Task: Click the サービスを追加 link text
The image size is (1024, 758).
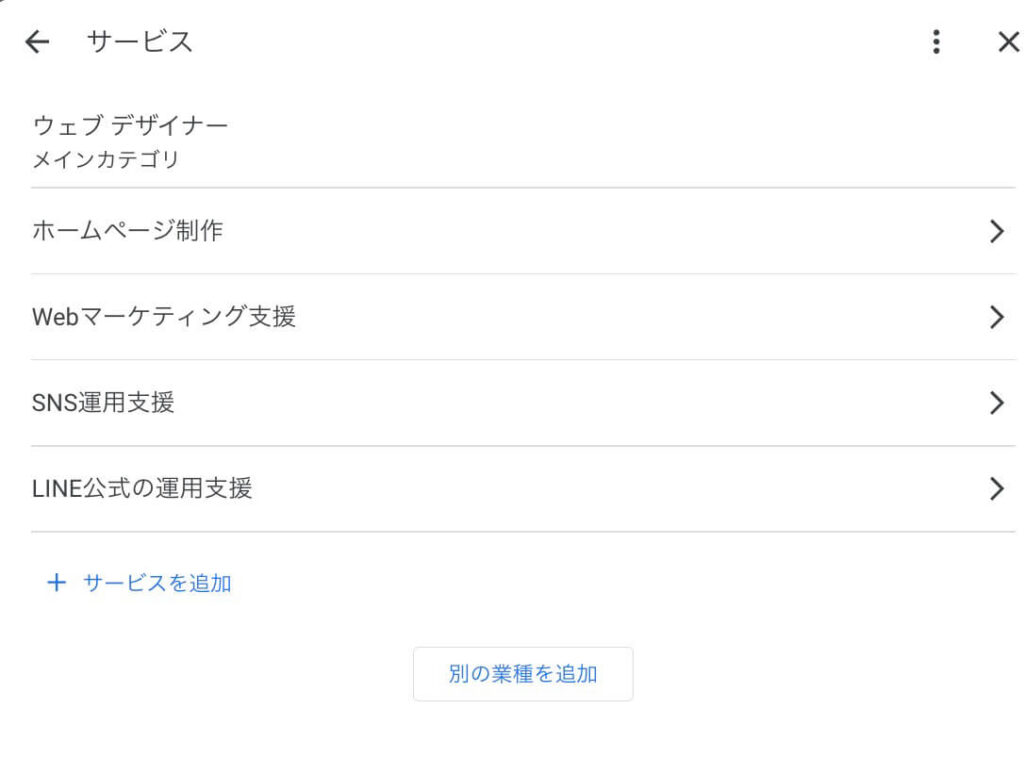Action: tap(157, 583)
